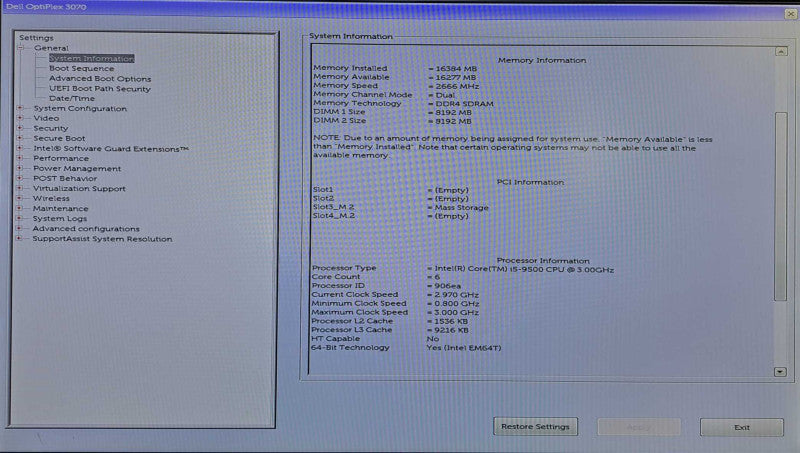
Task: Select the Security category label
Action: click(x=51, y=128)
